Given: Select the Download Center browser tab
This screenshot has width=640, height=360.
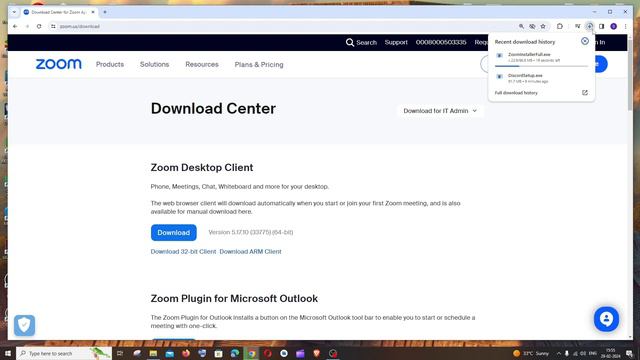Looking at the screenshot, I should point(58,12).
